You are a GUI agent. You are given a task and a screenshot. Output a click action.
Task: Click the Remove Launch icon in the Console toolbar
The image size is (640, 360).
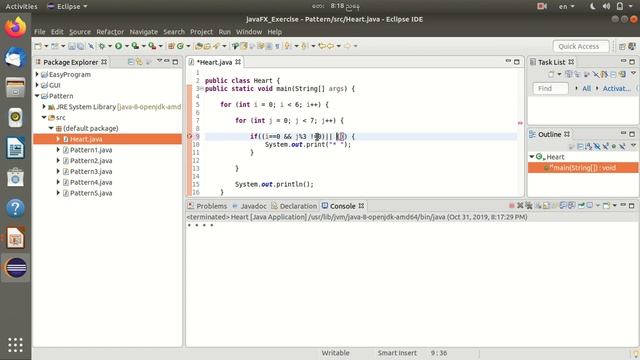click(x=520, y=205)
